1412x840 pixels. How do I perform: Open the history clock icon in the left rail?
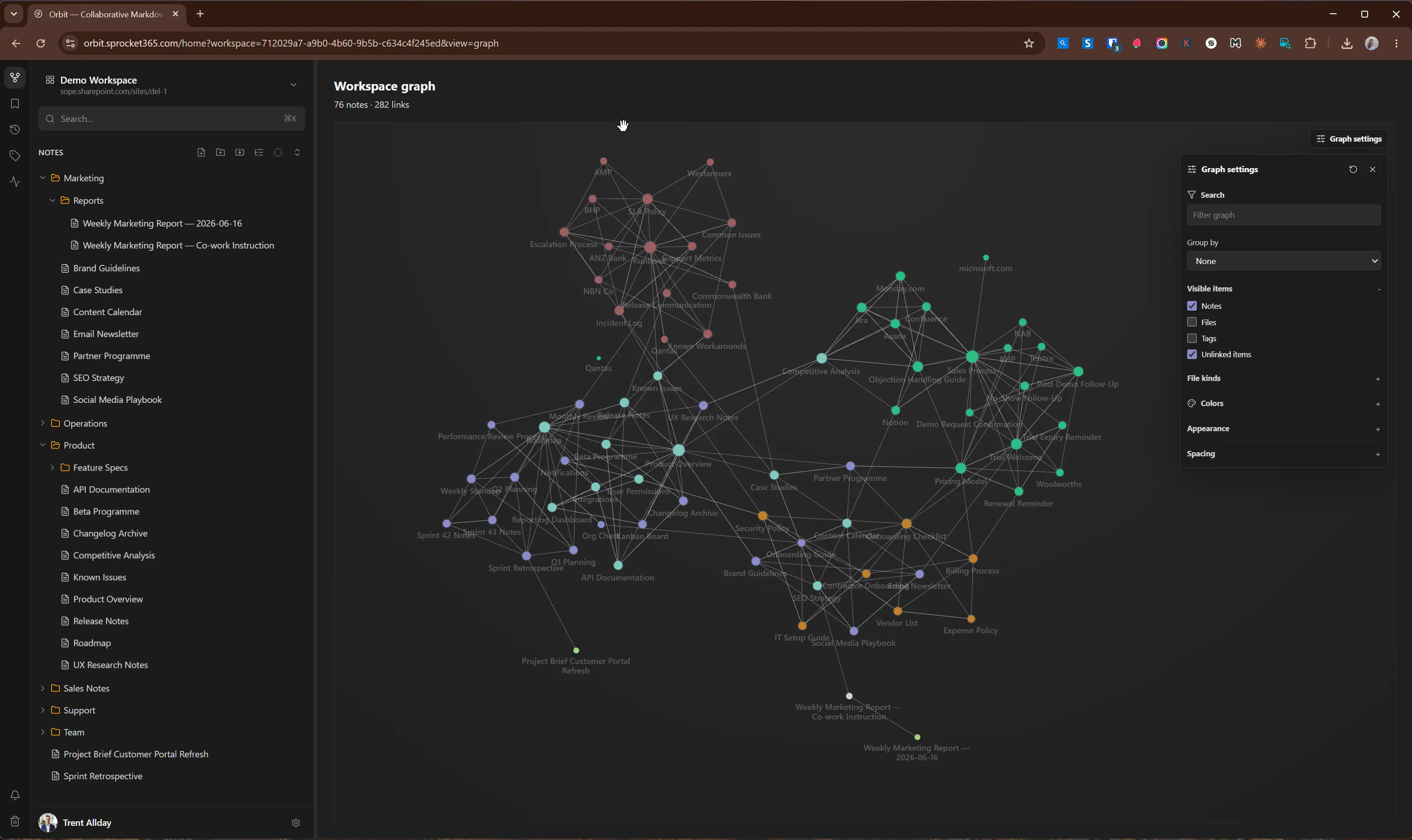coord(15,130)
